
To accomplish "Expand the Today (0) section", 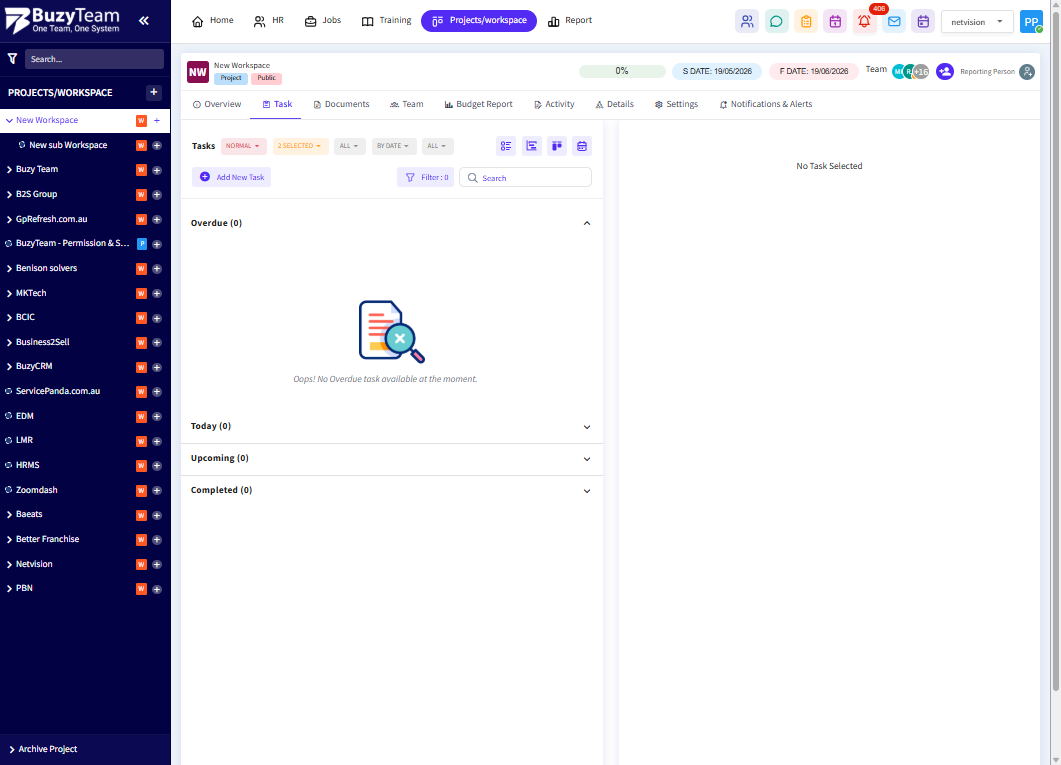I will click(587, 427).
